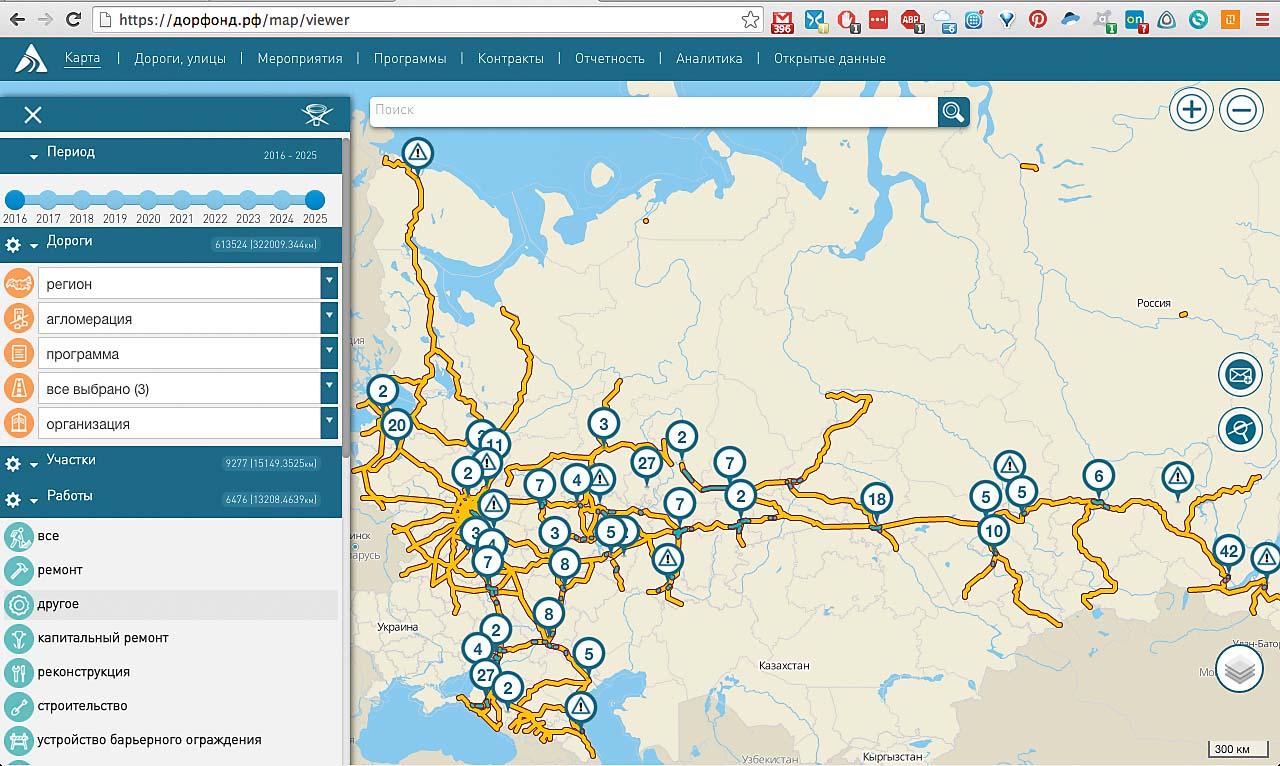Open the map layers switcher icon

tap(1240, 671)
